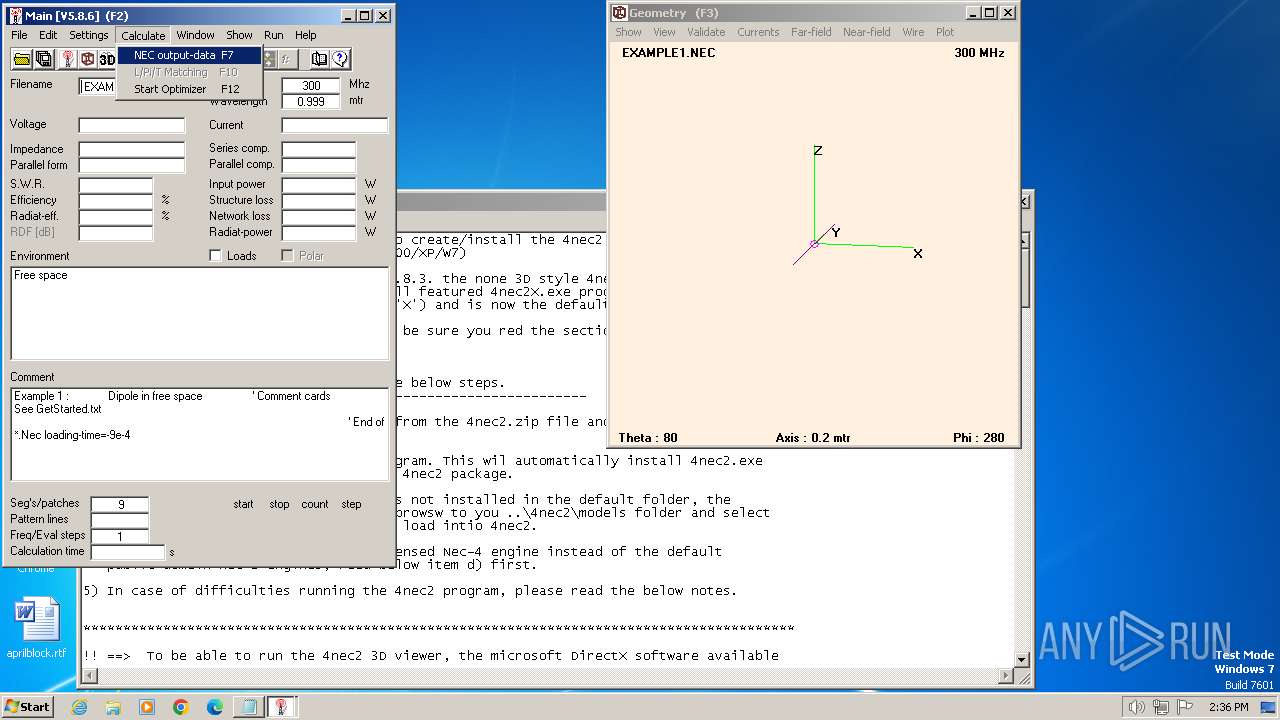The height and width of the screenshot is (720, 1280).
Task: Click the flag Action Center tray icon
Action: coord(1186,707)
